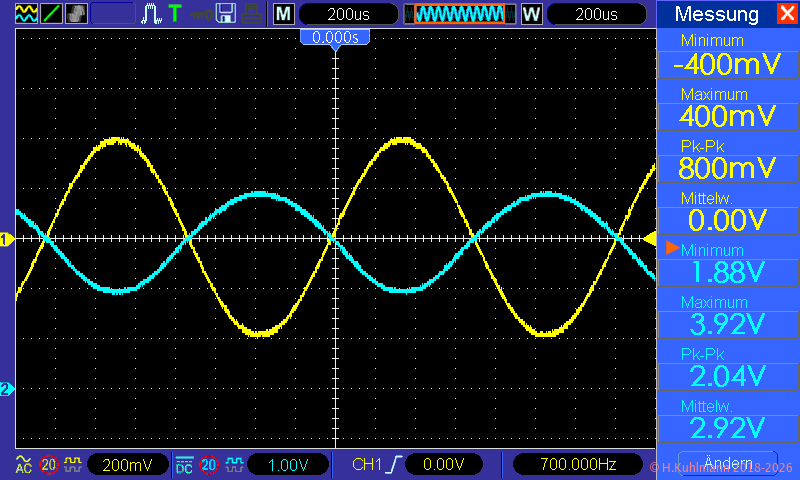Image resolution: width=800 pixels, height=480 pixels.
Task: Click the gray persistence display icon
Action: 76,14
